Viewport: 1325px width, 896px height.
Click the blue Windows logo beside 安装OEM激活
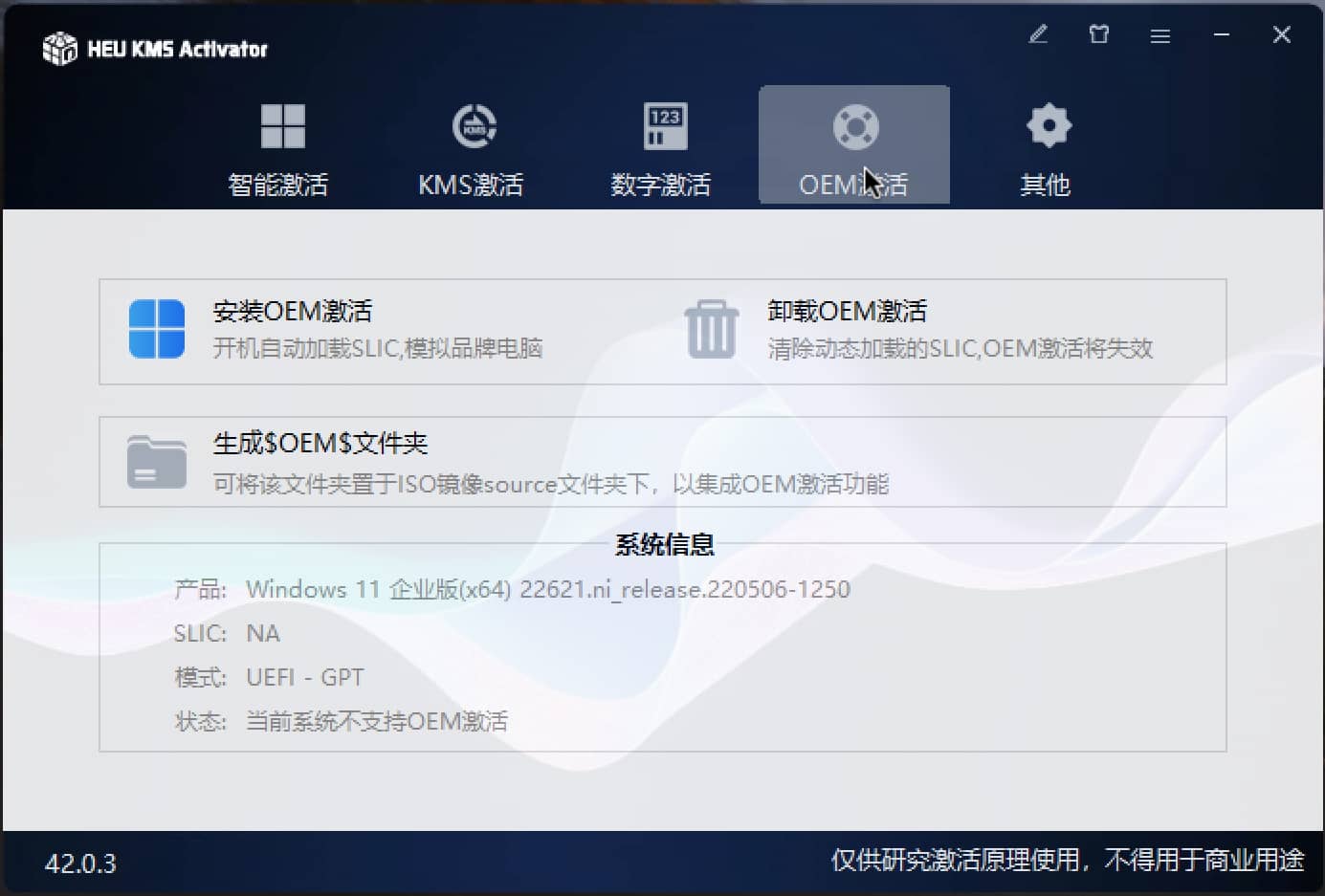click(x=156, y=329)
